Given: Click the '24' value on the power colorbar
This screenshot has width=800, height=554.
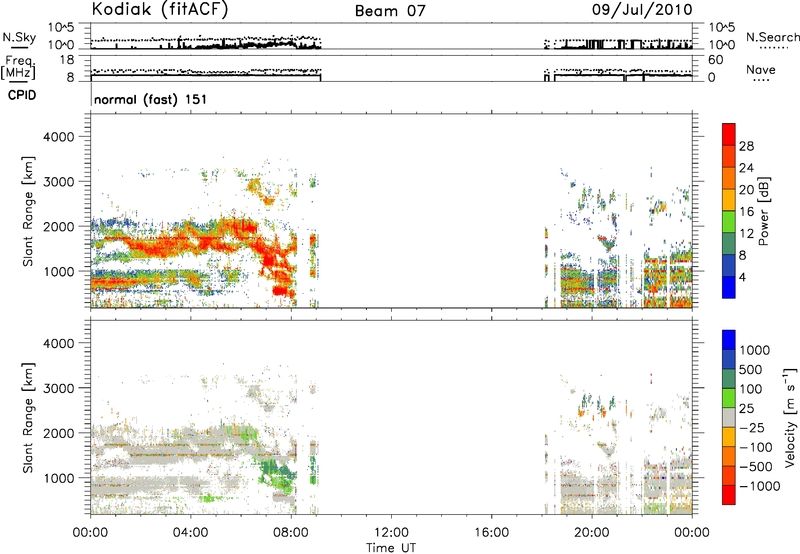Looking at the screenshot, I should [746, 168].
